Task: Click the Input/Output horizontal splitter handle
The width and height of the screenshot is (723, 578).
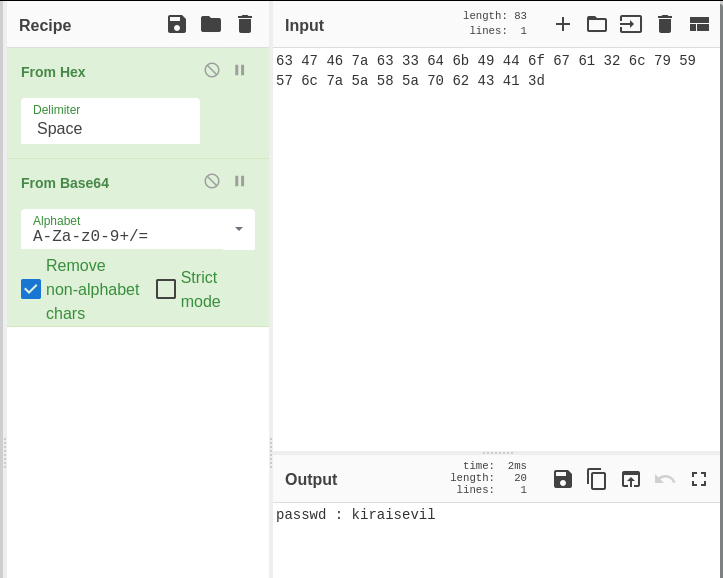Action: click(x=498, y=453)
